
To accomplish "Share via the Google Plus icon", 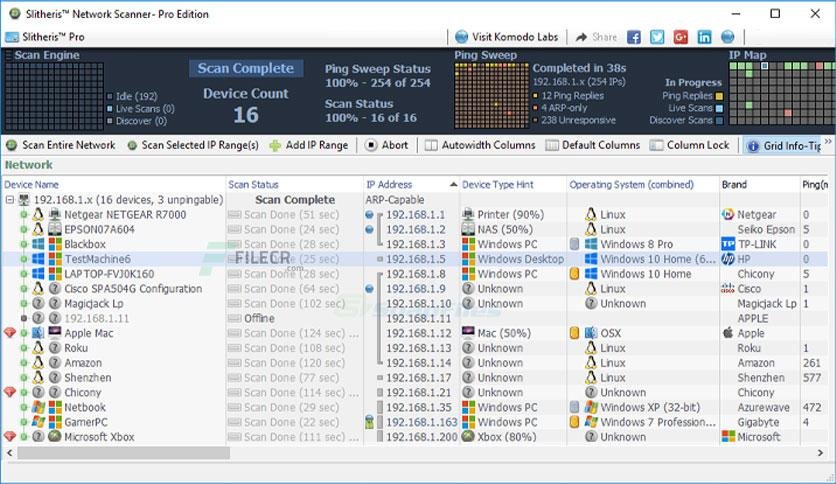I will 680,37.
